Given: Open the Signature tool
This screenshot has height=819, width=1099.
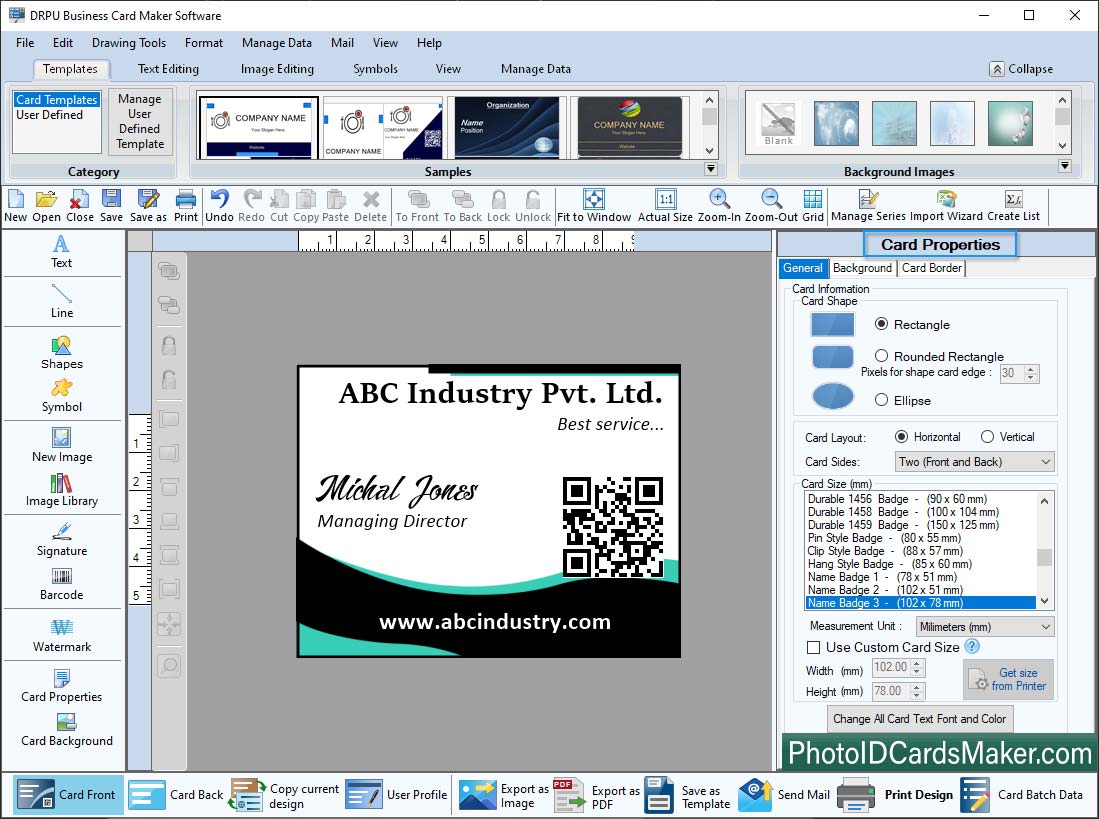Looking at the screenshot, I should point(61,539).
